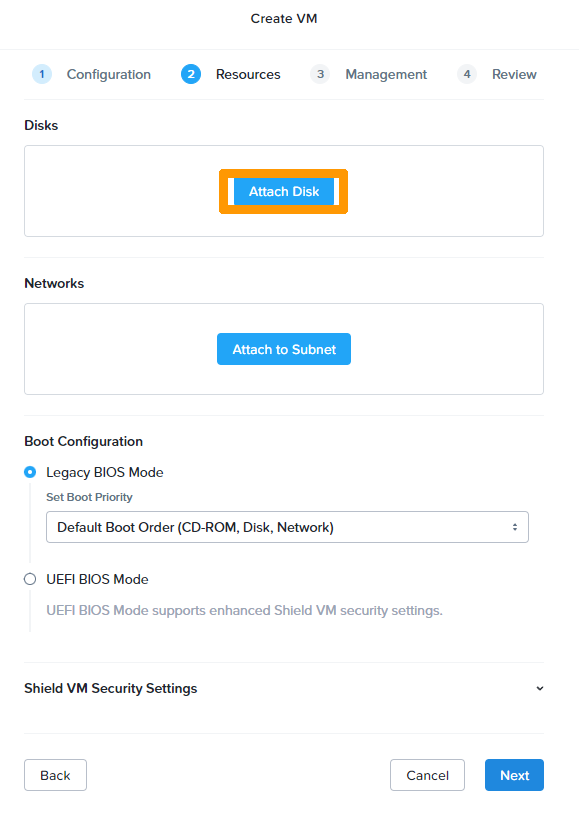Switch boot mode to UEFI
Viewport: 579px width, 815px height.
(x=29, y=579)
